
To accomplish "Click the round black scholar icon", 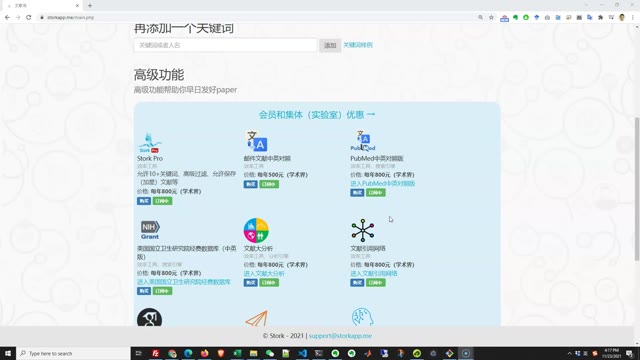I will 149,318.
